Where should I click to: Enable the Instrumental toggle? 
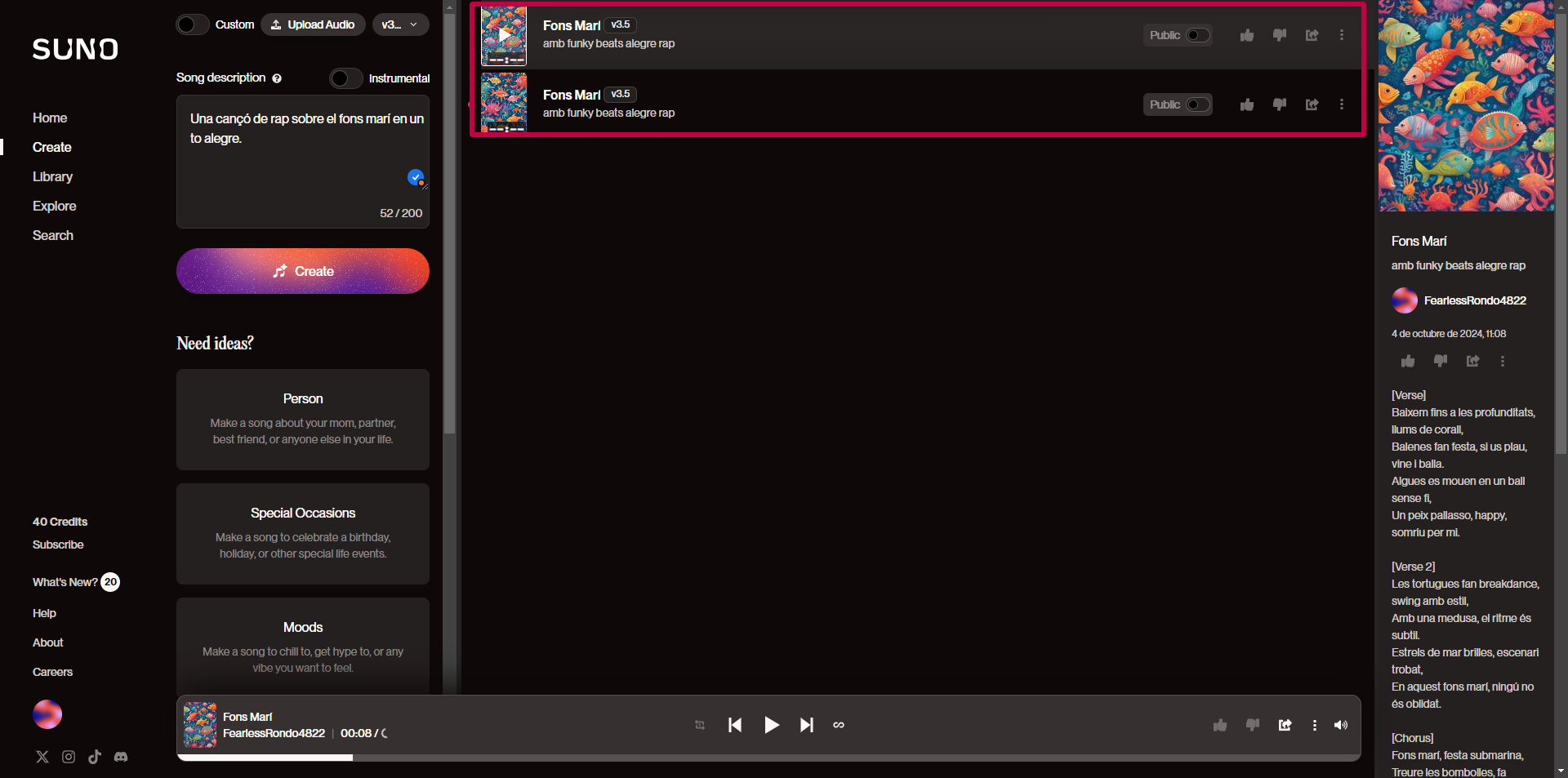(x=345, y=78)
